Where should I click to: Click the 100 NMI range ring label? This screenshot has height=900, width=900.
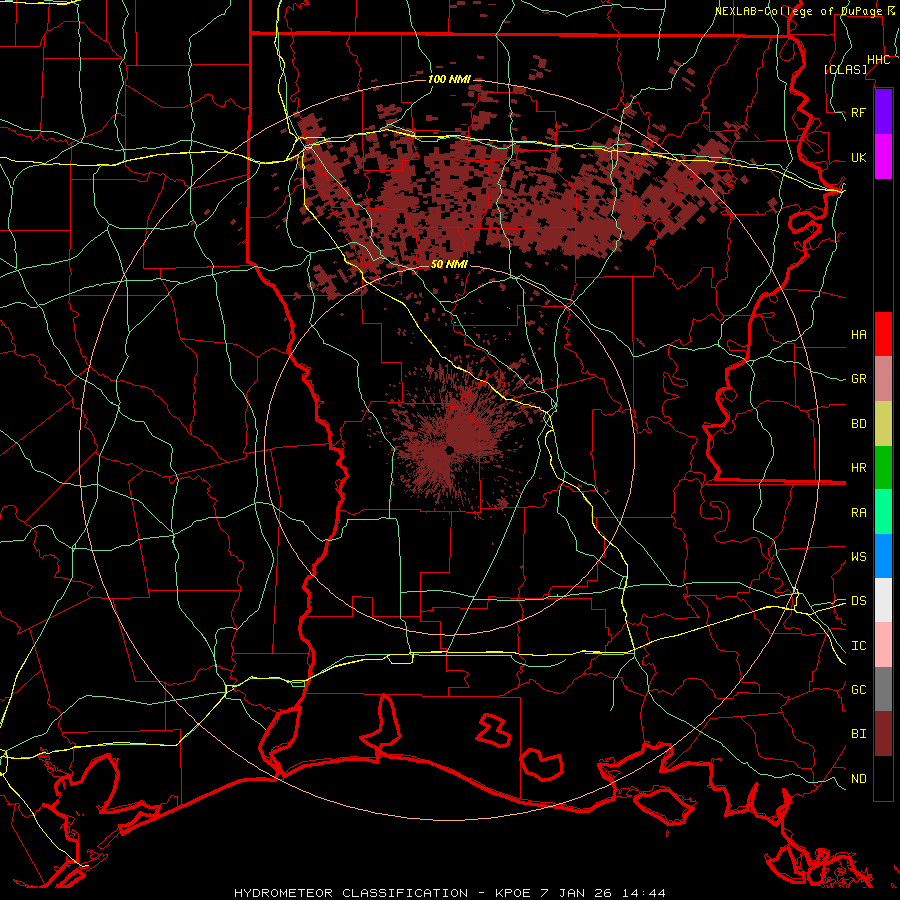(x=448, y=79)
